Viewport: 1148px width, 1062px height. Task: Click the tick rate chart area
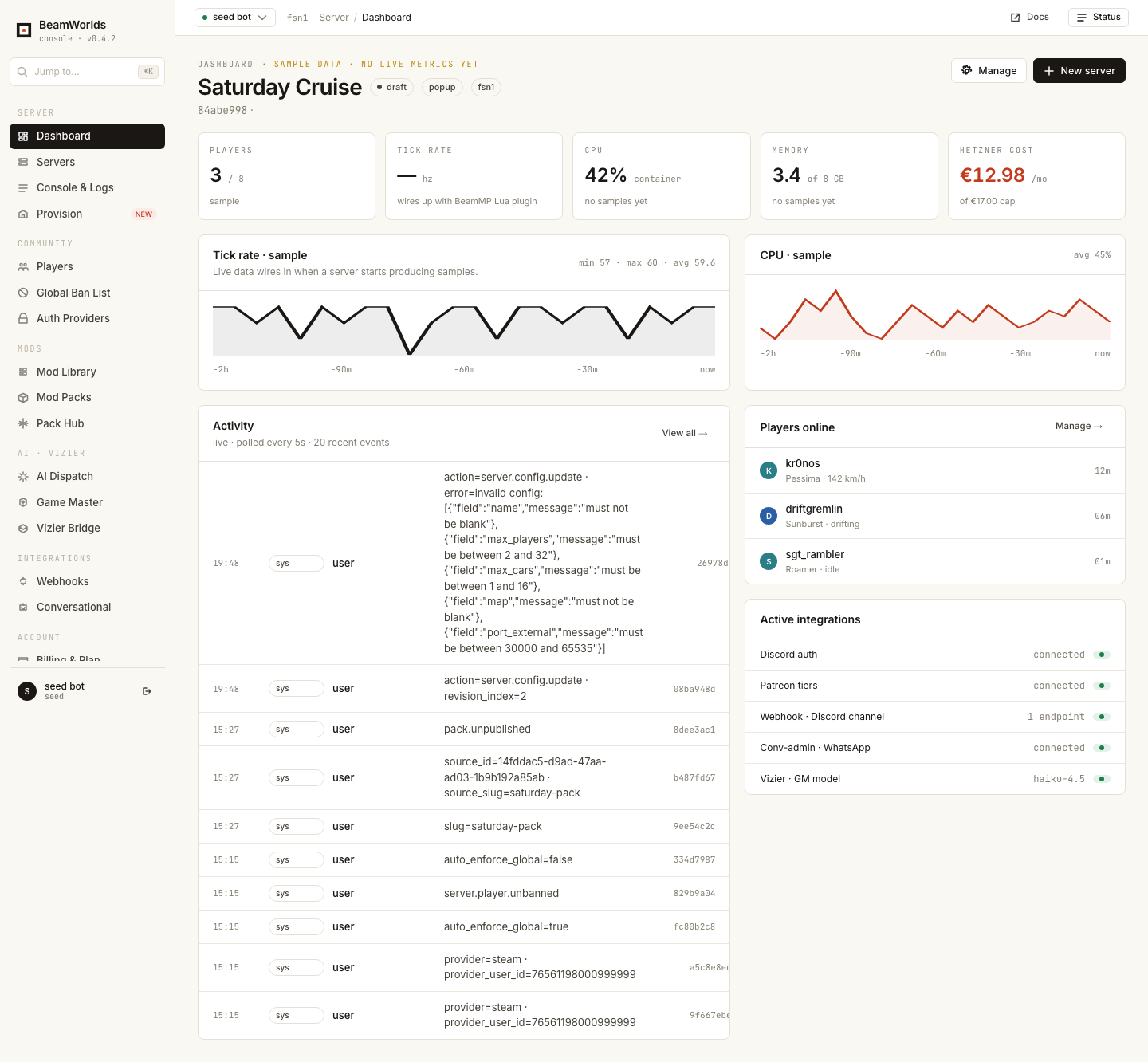click(464, 331)
